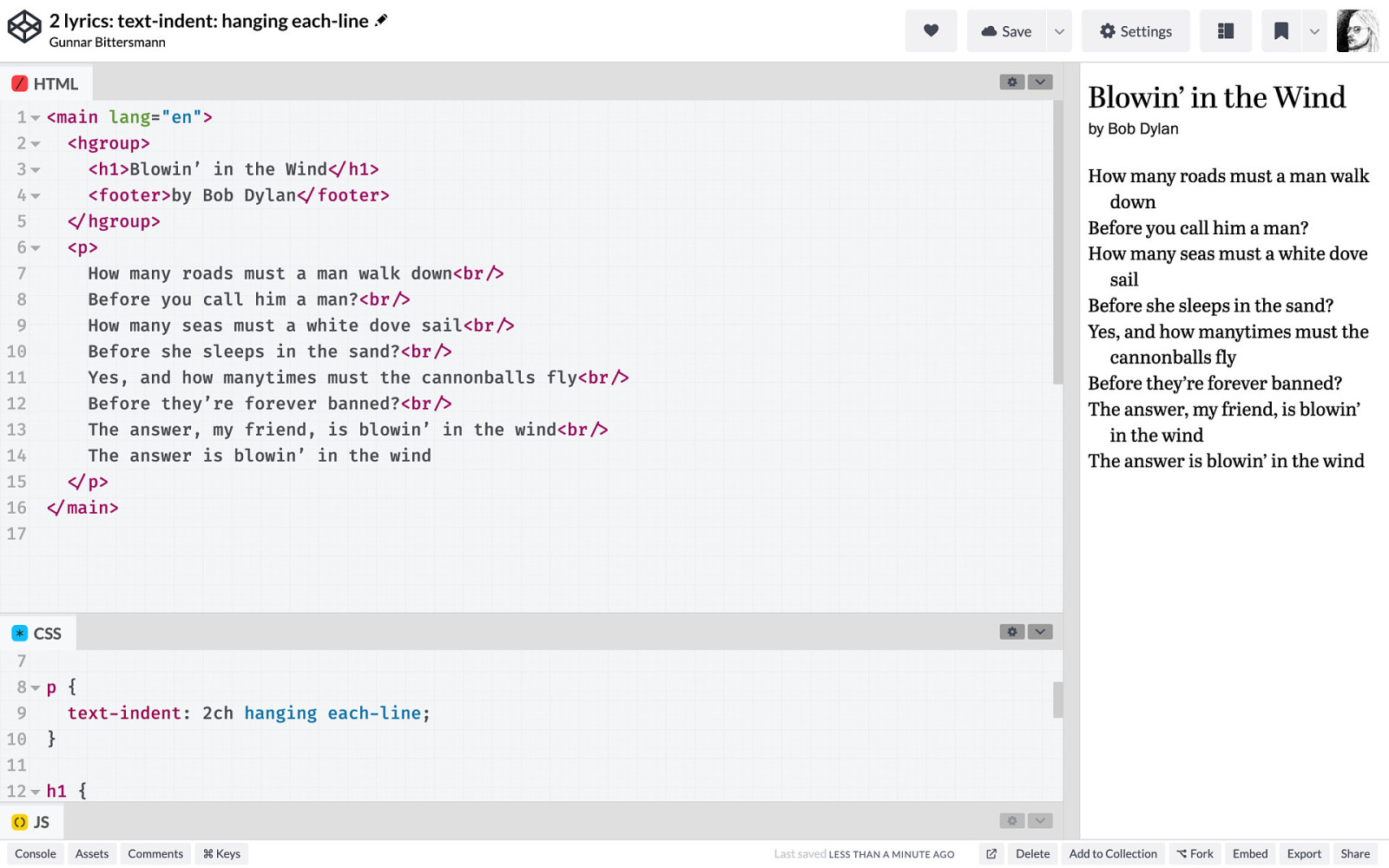Collapse the h1 fold arrow on line 3
Image resolution: width=1389 pixels, height=868 pixels.
[36, 169]
